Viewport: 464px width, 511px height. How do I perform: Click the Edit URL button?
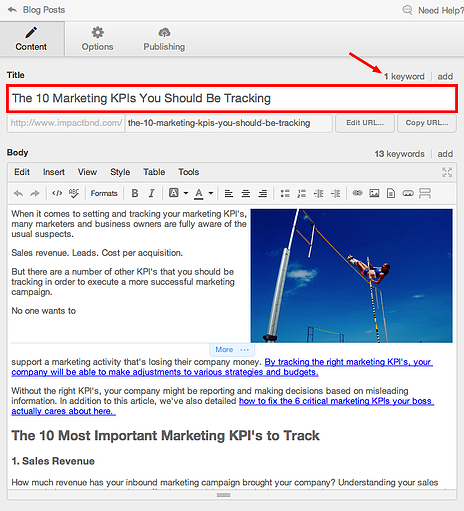click(x=365, y=123)
